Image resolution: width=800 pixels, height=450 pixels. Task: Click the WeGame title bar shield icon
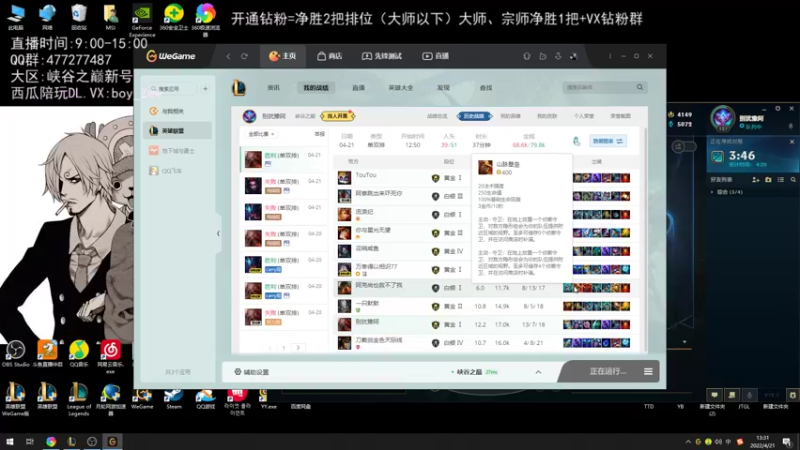(527, 56)
